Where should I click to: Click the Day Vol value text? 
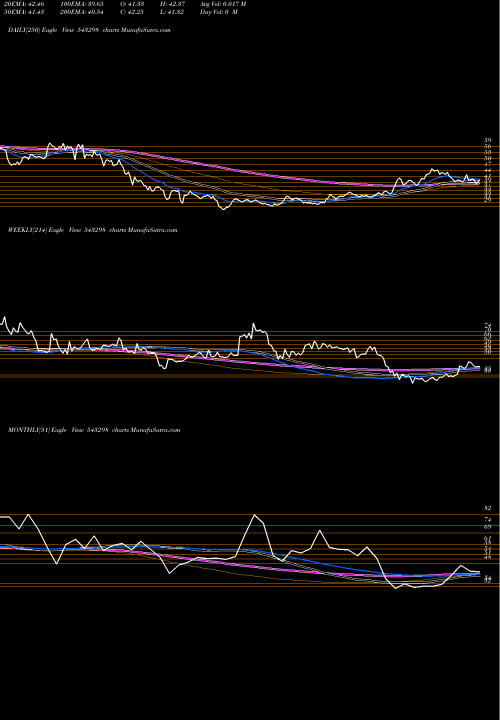219,12
